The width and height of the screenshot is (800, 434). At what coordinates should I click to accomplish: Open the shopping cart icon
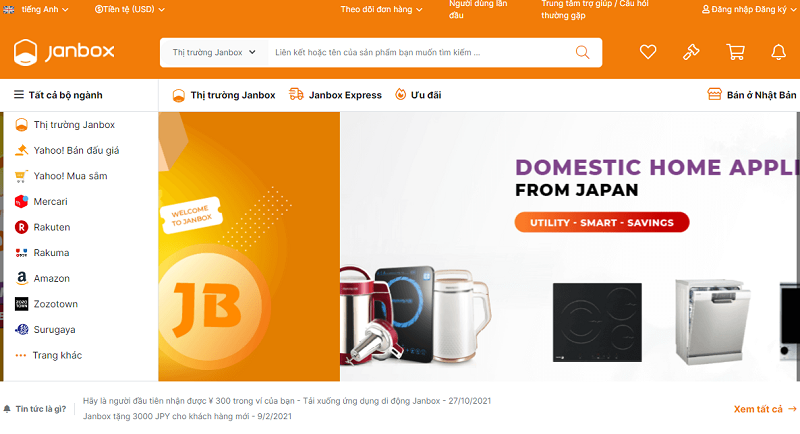click(x=735, y=52)
